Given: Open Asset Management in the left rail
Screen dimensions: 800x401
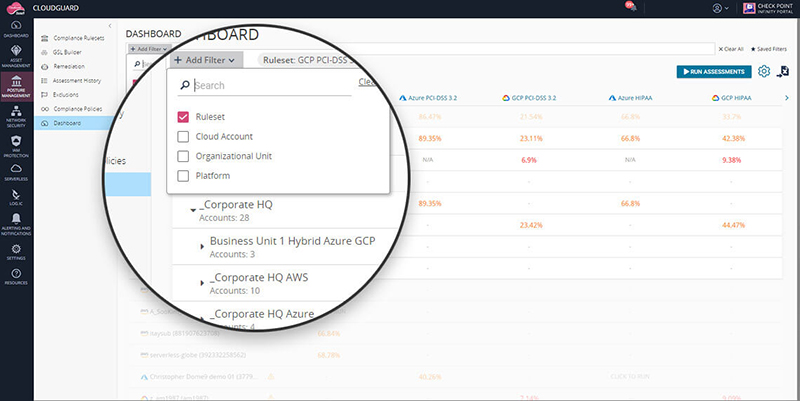Looking at the screenshot, I should pyautogui.click(x=16, y=56).
